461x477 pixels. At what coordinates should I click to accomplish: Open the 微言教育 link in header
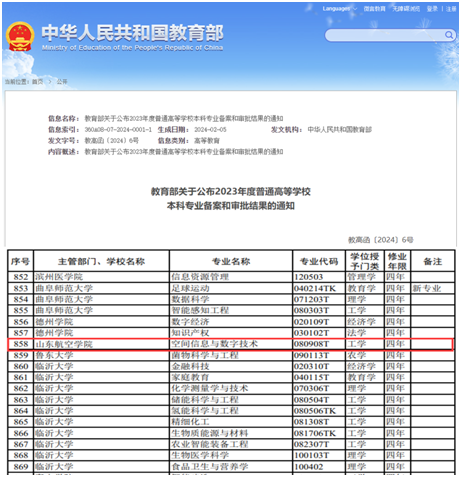tap(374, 9)
